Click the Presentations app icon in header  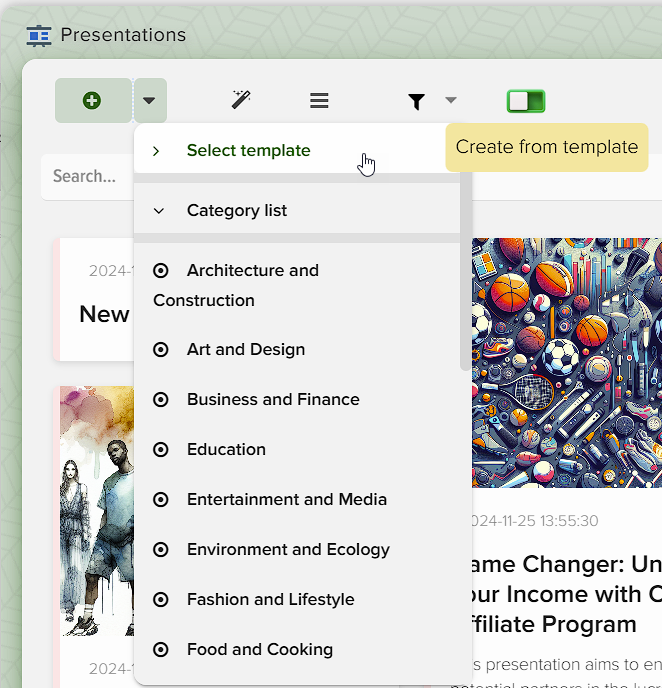click(x=39, y=36)
